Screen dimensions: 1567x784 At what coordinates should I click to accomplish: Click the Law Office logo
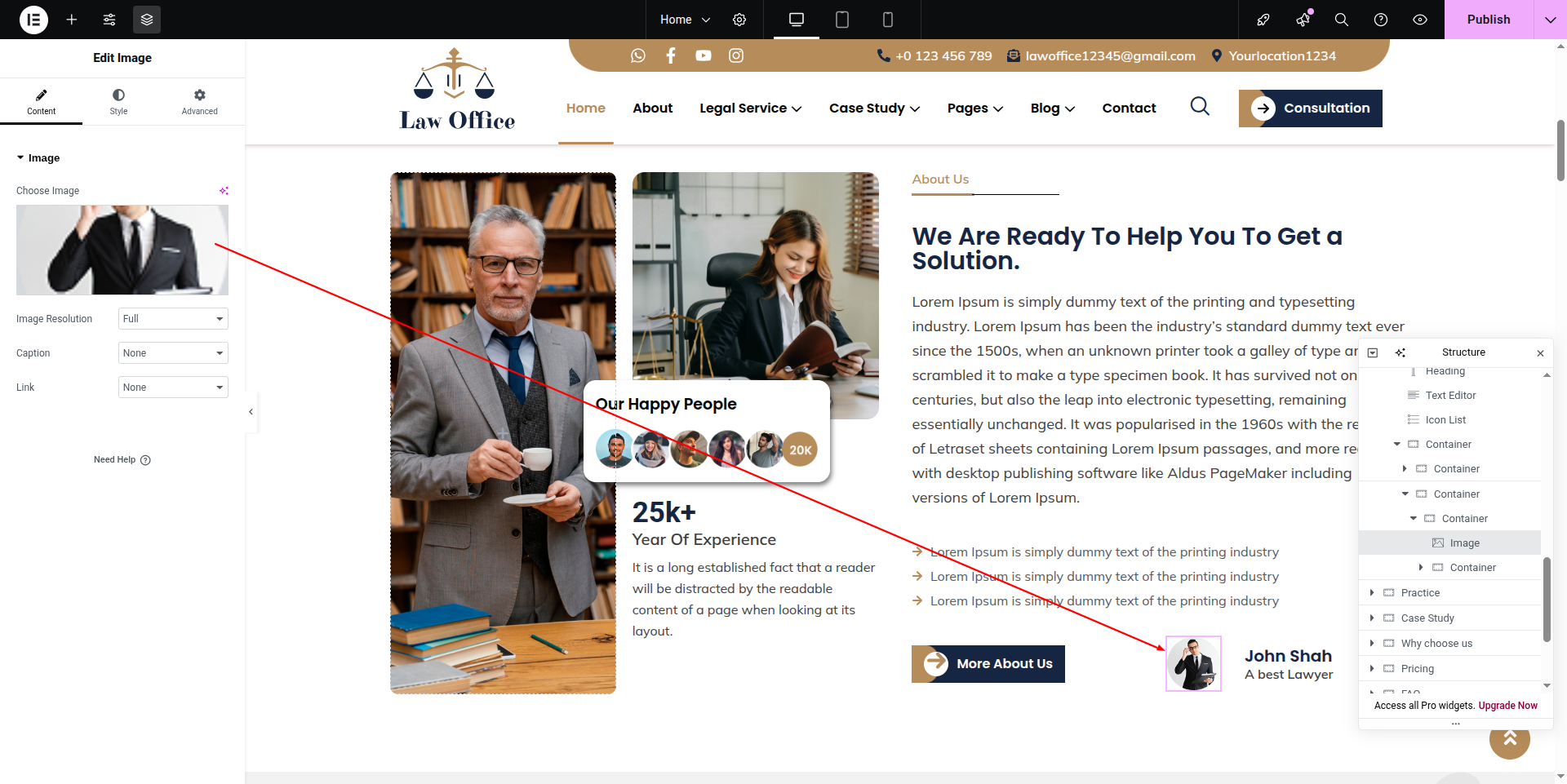coord(457,90)
